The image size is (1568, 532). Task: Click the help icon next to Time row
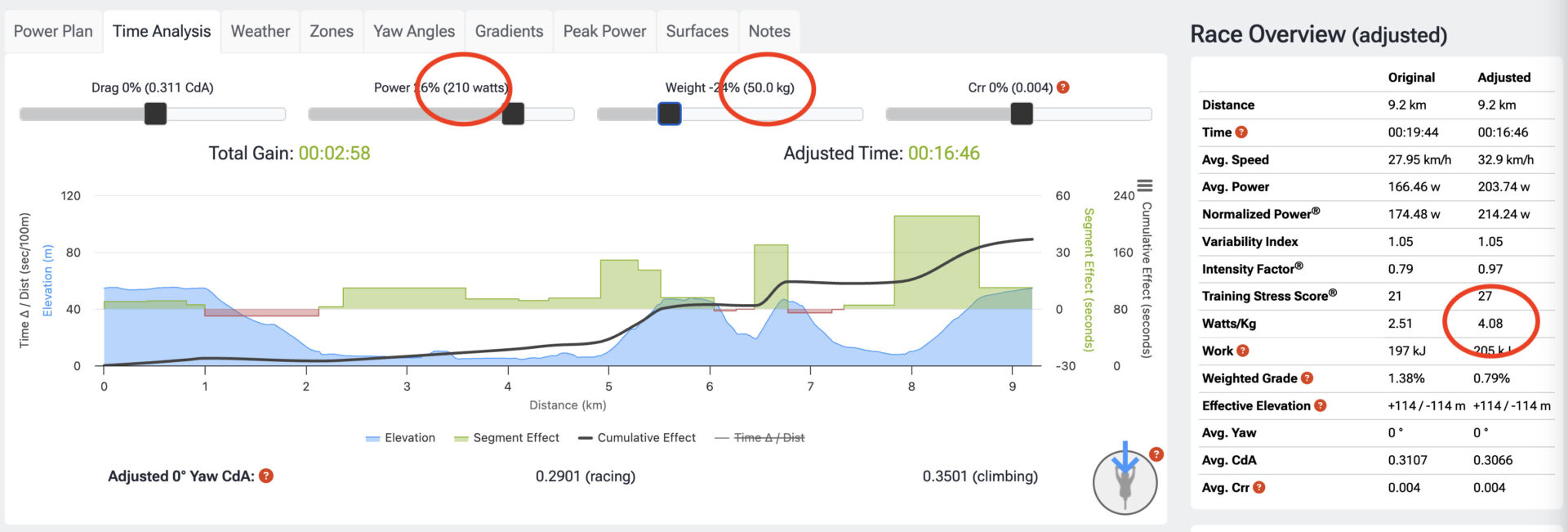click(1241, 132)
